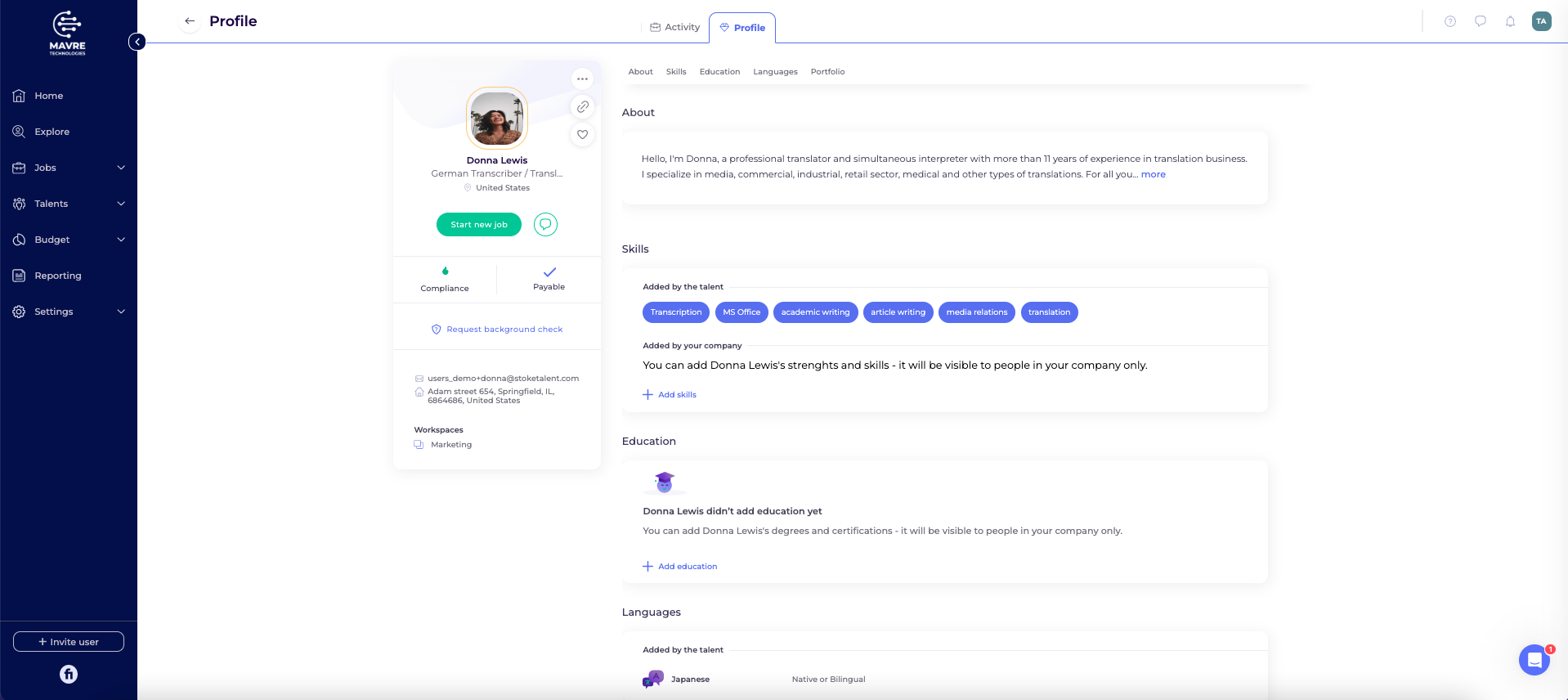Image resolution: width=1568 pixels, height=700 pixels.
Task: Click Donna Lewis's profile photo
Action: (497, 119)
